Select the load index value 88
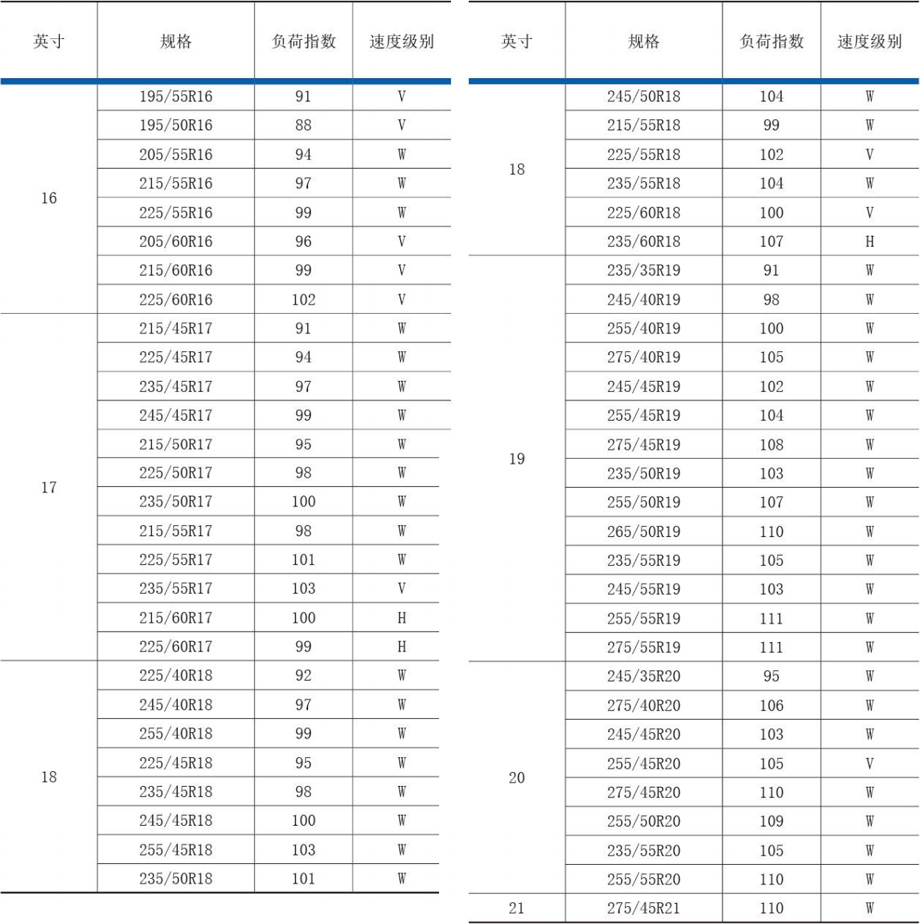This screenshot has width=920, height=924. pos(303,126)
